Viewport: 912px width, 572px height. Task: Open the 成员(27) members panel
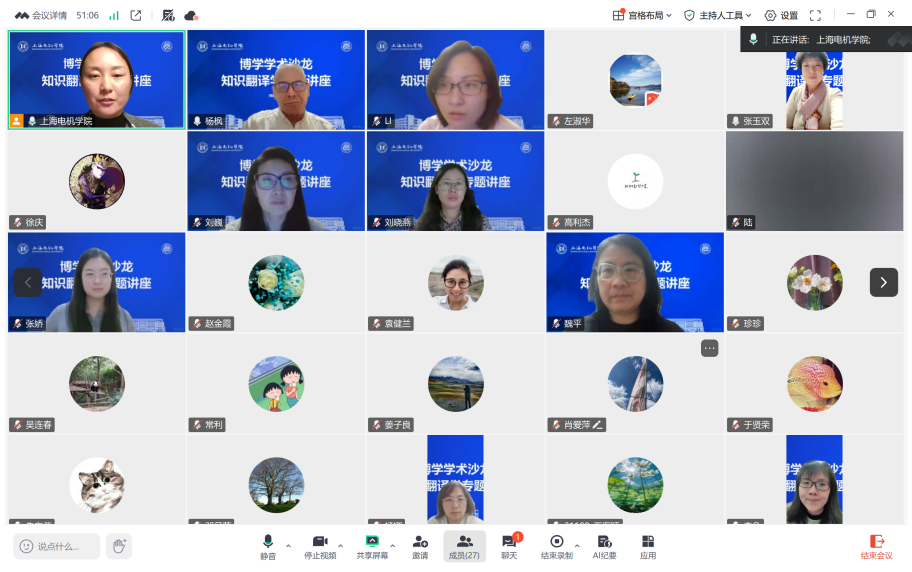(x=464, y=546)
